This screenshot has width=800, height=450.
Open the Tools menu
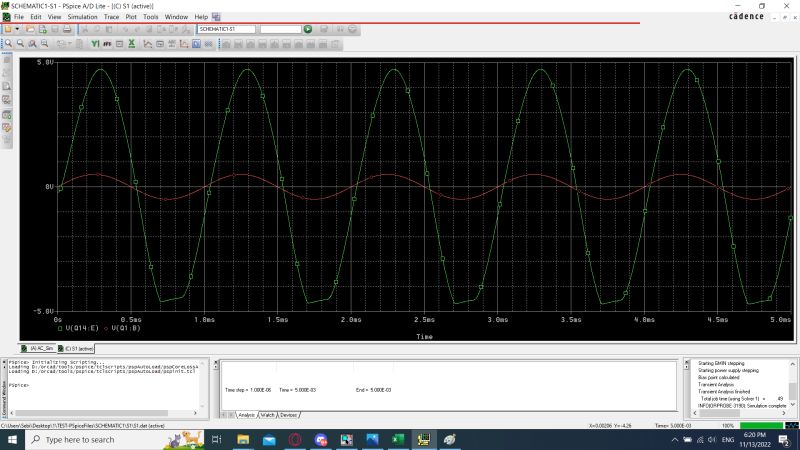(x=151, y=17)
